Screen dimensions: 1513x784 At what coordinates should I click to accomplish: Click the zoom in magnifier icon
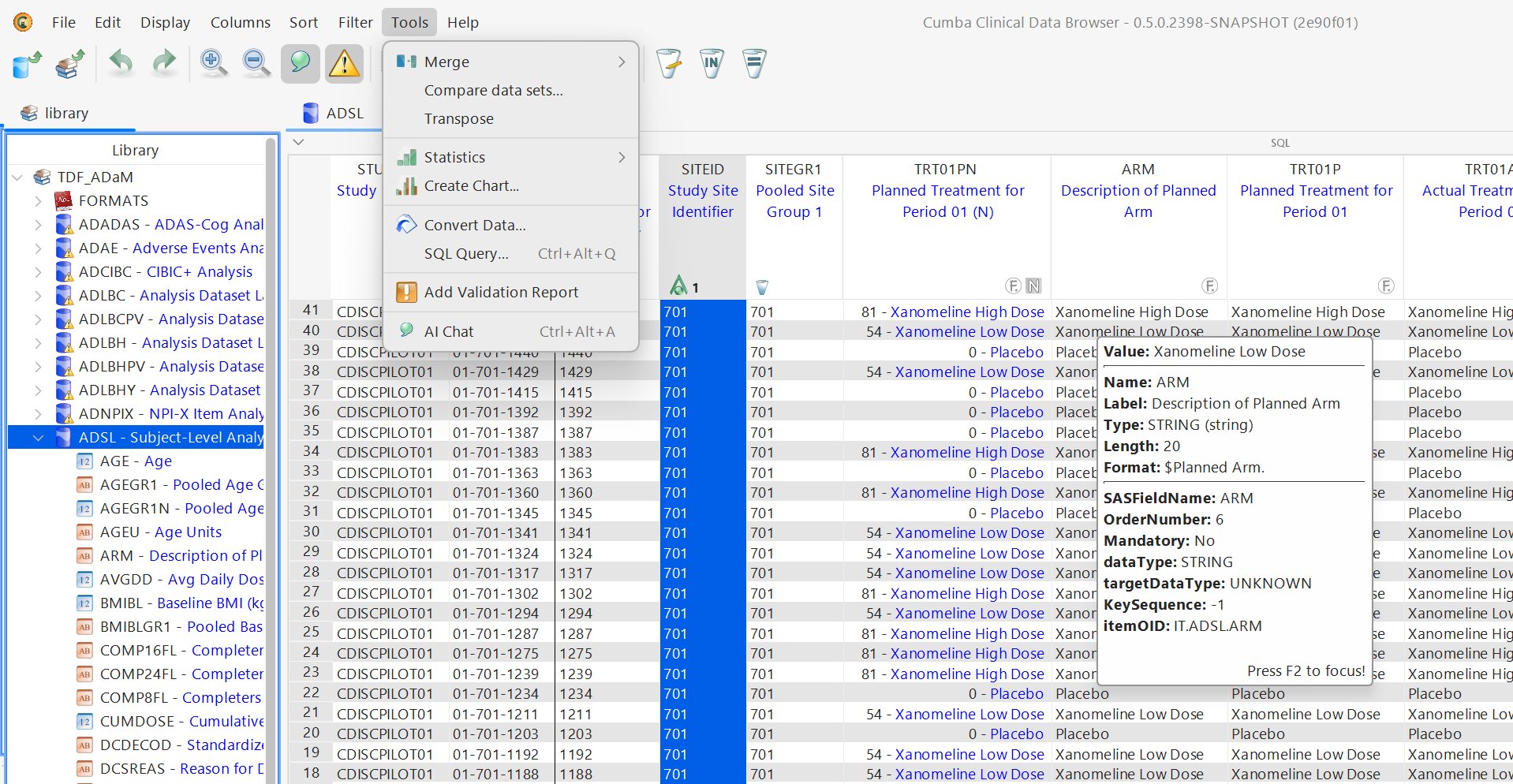click(213, 63)
